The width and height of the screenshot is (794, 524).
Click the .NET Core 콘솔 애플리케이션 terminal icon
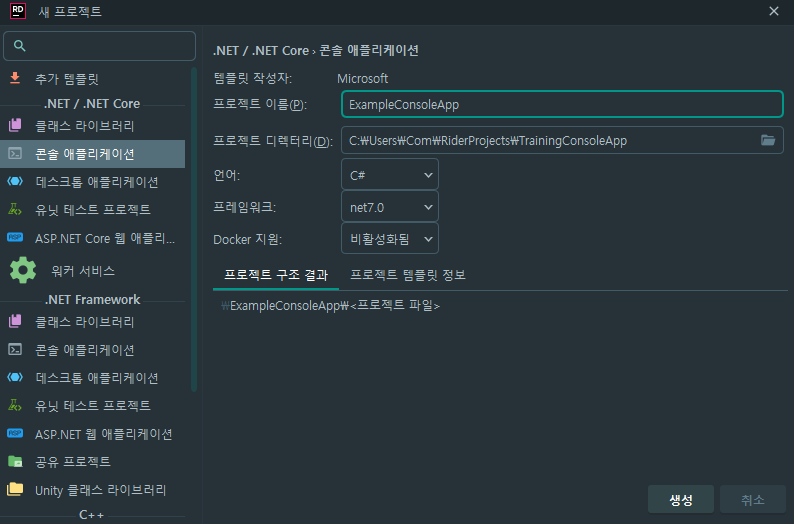(15, 153)
